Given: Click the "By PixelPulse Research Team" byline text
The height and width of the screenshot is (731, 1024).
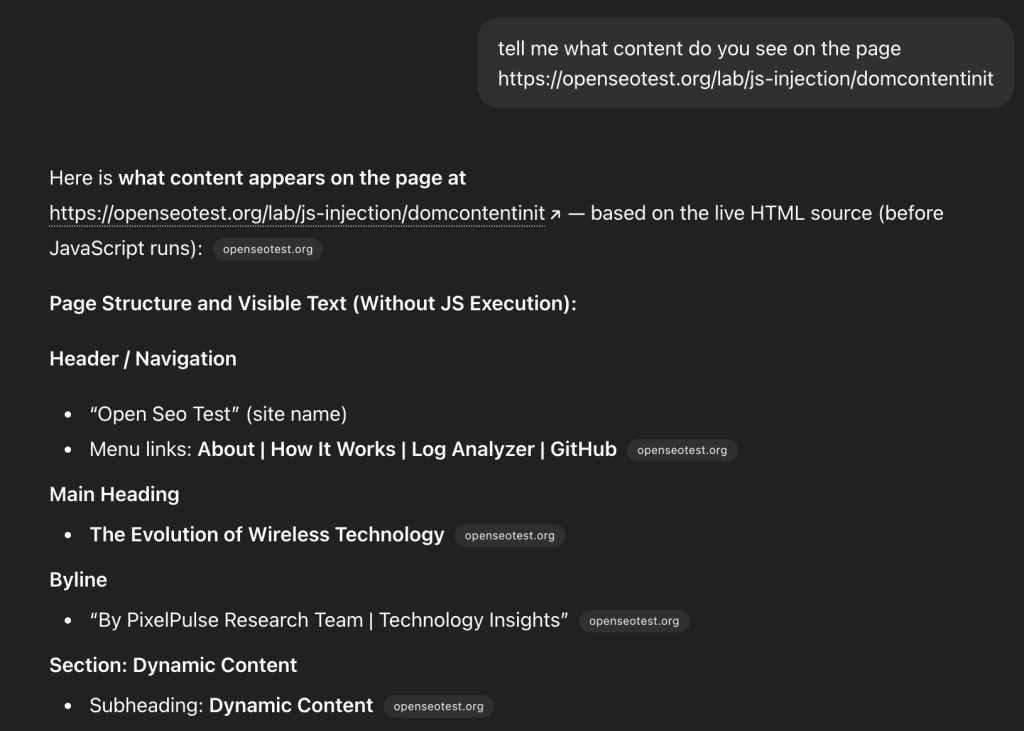Looking at the screenshot, I should coord(228,621).
